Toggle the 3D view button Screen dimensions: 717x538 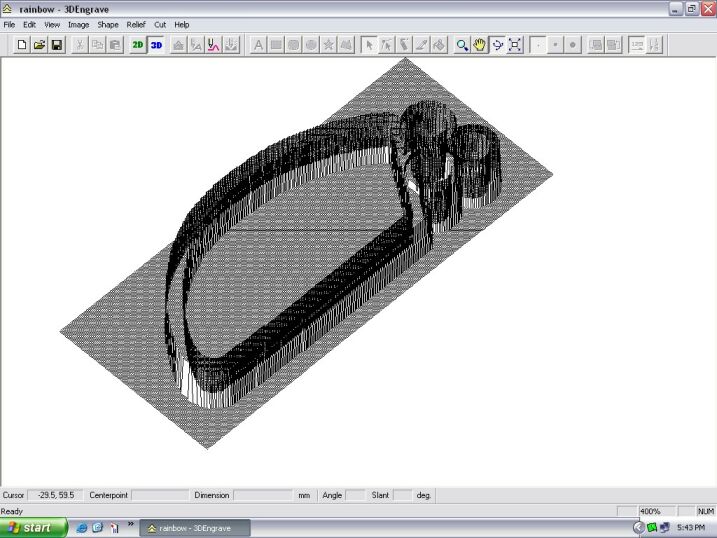(156, 45)
